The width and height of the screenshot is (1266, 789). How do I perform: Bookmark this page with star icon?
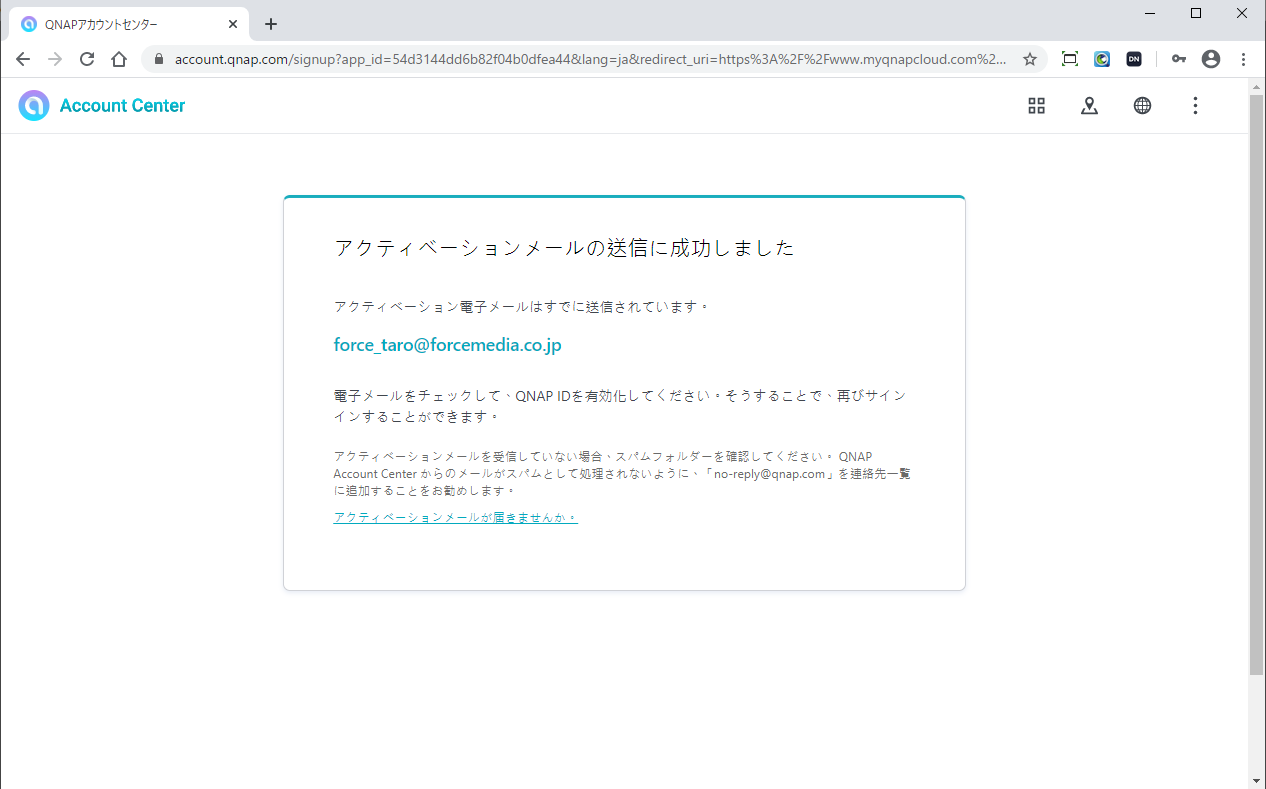tap(1029, 59)
